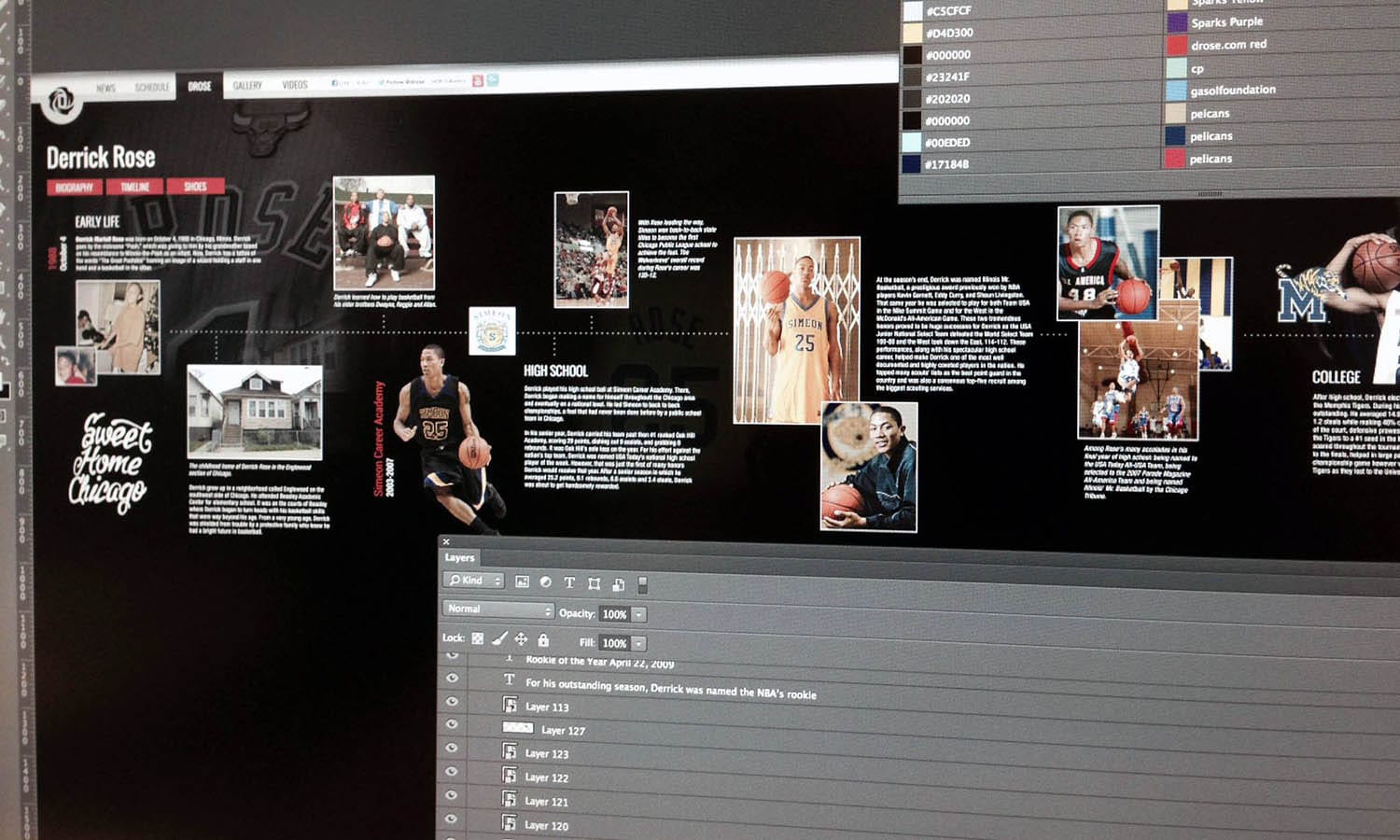Image resolution: width=1400 pixels, height=840 pixels.
Task: Hide Layer 113 with its eye icon
Action: pyautogui.click(x=453, y=702)
